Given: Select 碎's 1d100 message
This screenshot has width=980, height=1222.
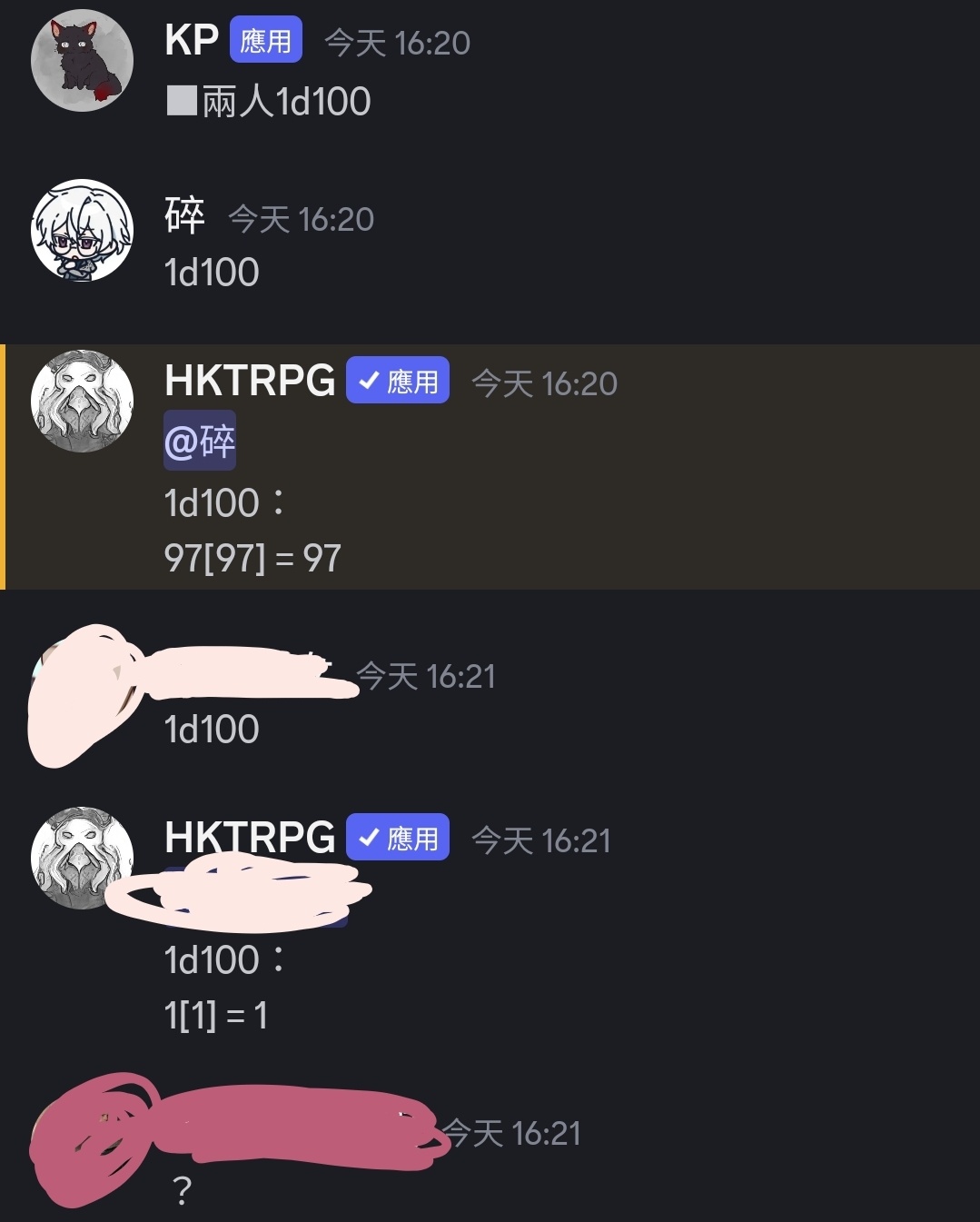Looking at the screenshot, I should click(212, 273).
